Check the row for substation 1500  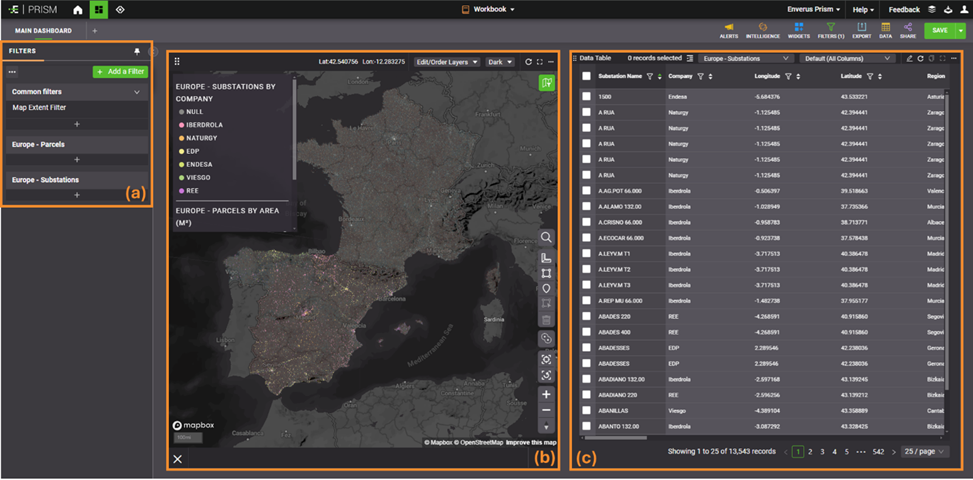tap(586, 97)
